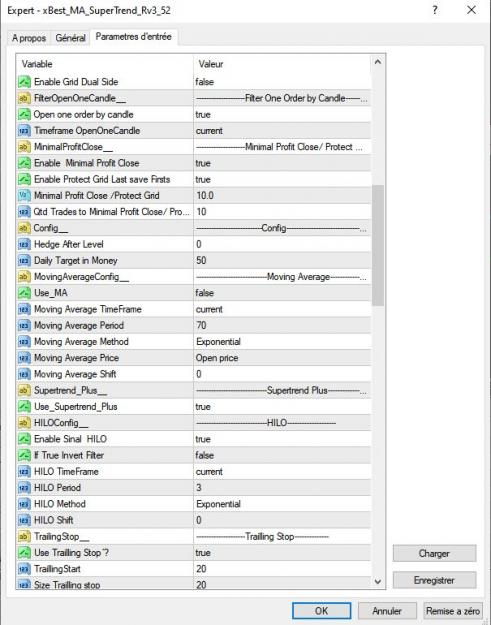Click the icon beside Use Trailling Stop?

pyautogui.click(x=24, y=553)
